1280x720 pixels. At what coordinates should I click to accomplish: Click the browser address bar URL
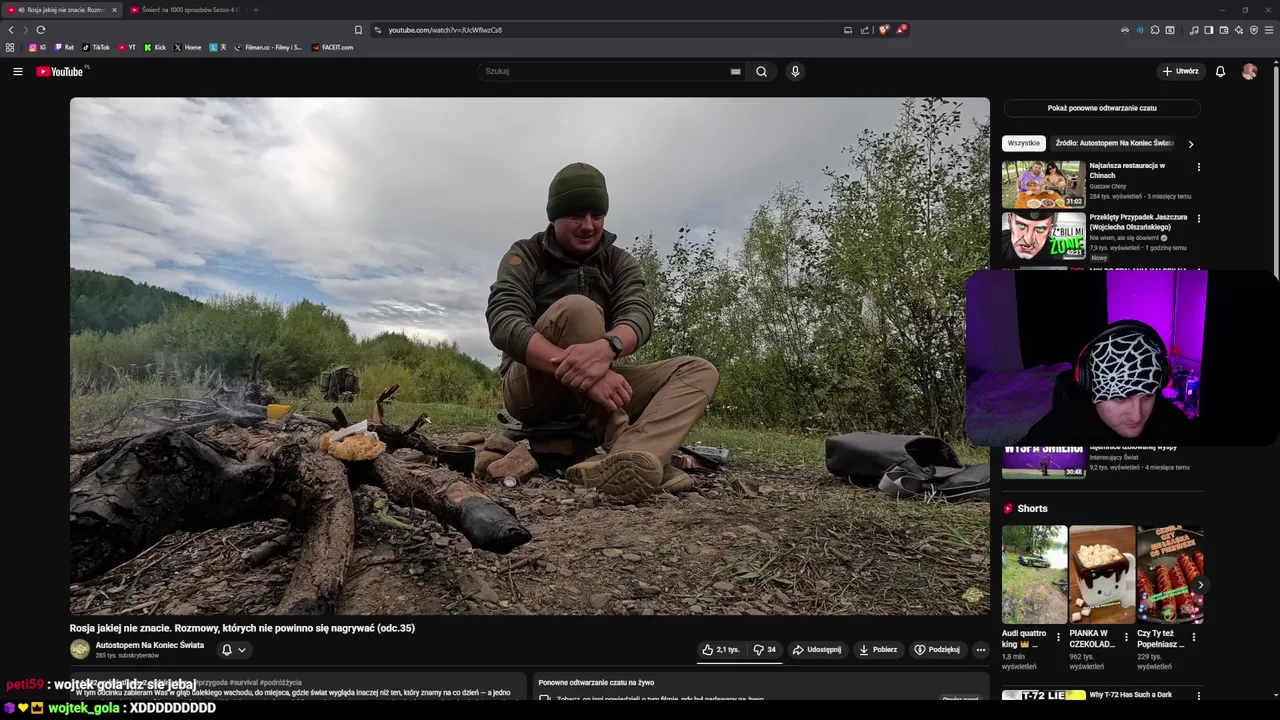click(446, 30)
